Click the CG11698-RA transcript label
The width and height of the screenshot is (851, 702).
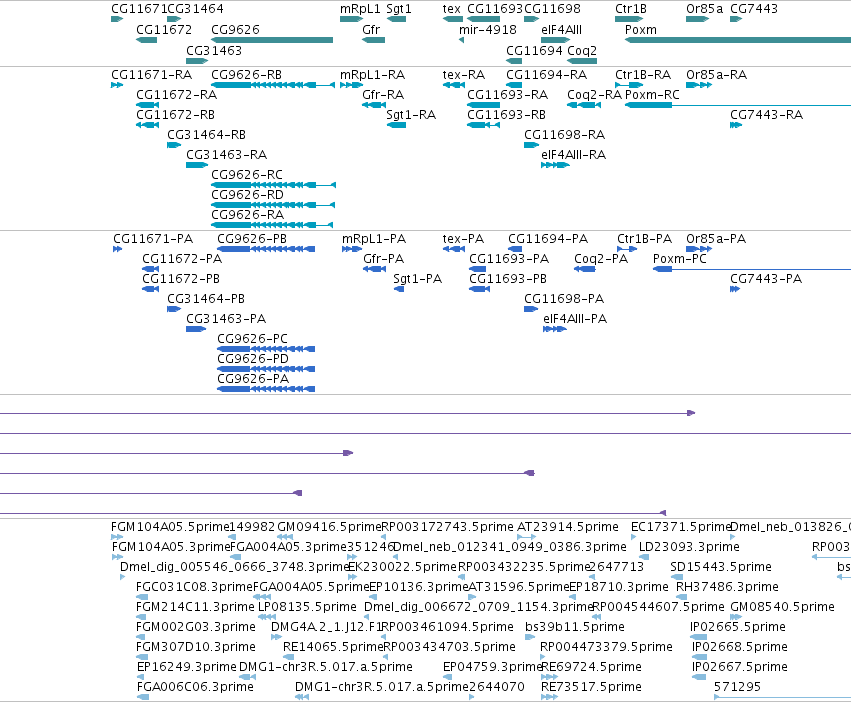click(564, 135)
